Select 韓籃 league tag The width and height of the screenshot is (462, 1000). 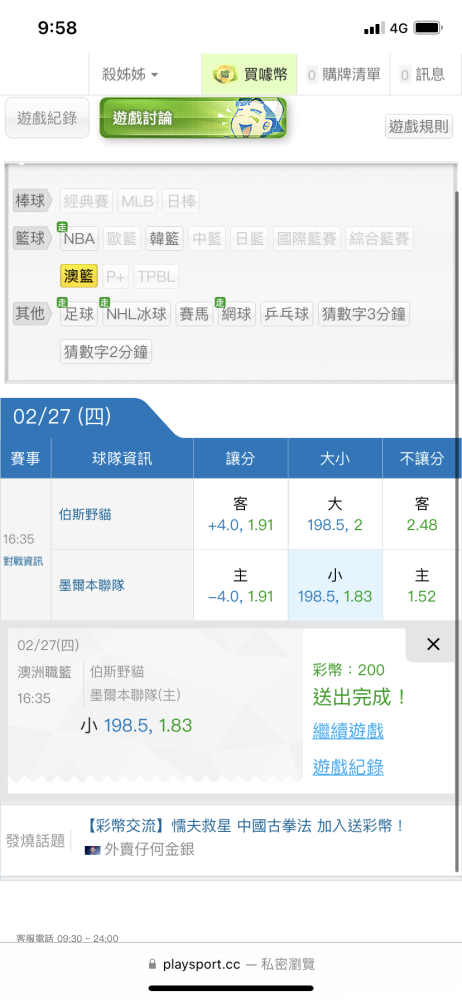pyautogui.click(x=165, y=239)
